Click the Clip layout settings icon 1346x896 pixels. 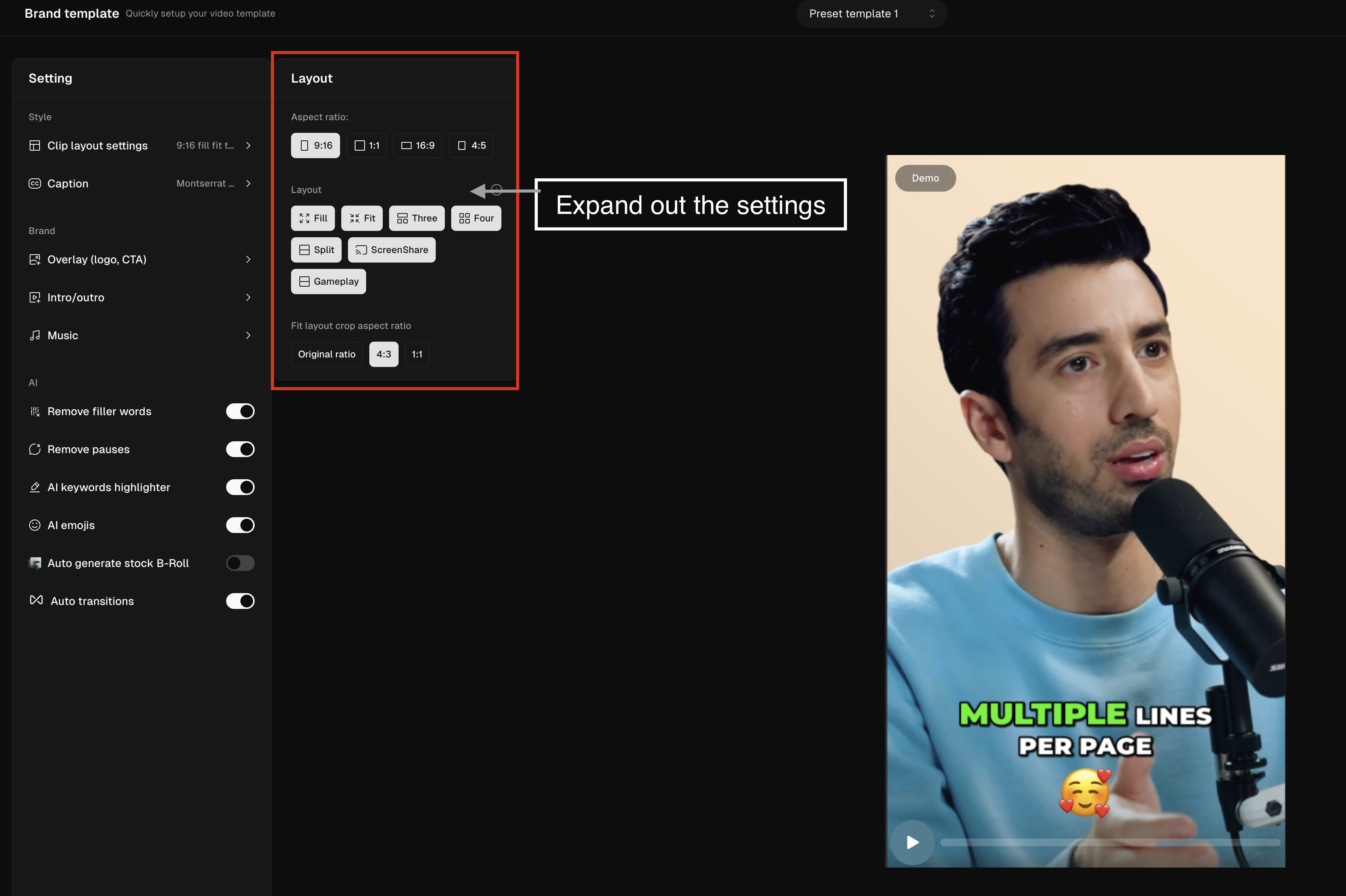tap(35, 146)
